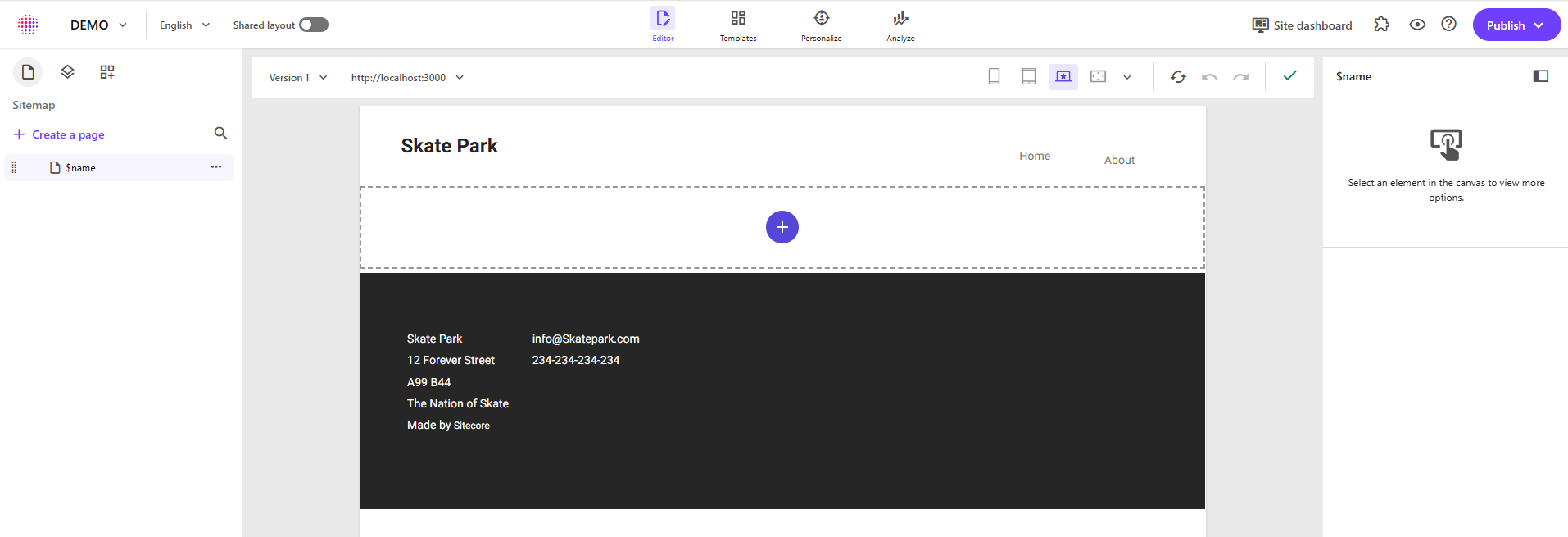Switch to the Templates tab
Screen dimensions: 1568x537
point(738,25)
